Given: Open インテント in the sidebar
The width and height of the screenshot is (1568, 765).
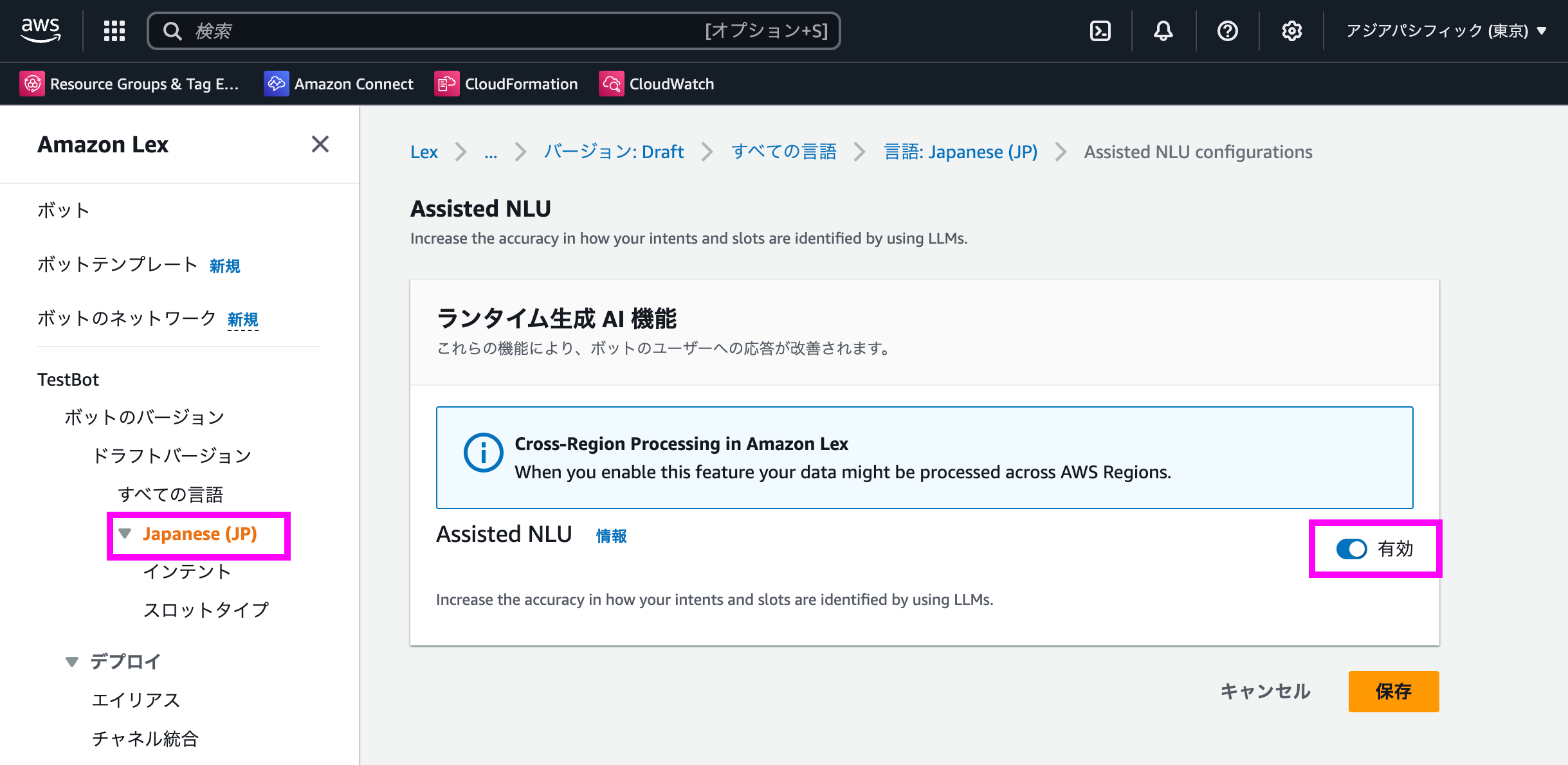Looking at the screenshot, I should pos(187,571).
